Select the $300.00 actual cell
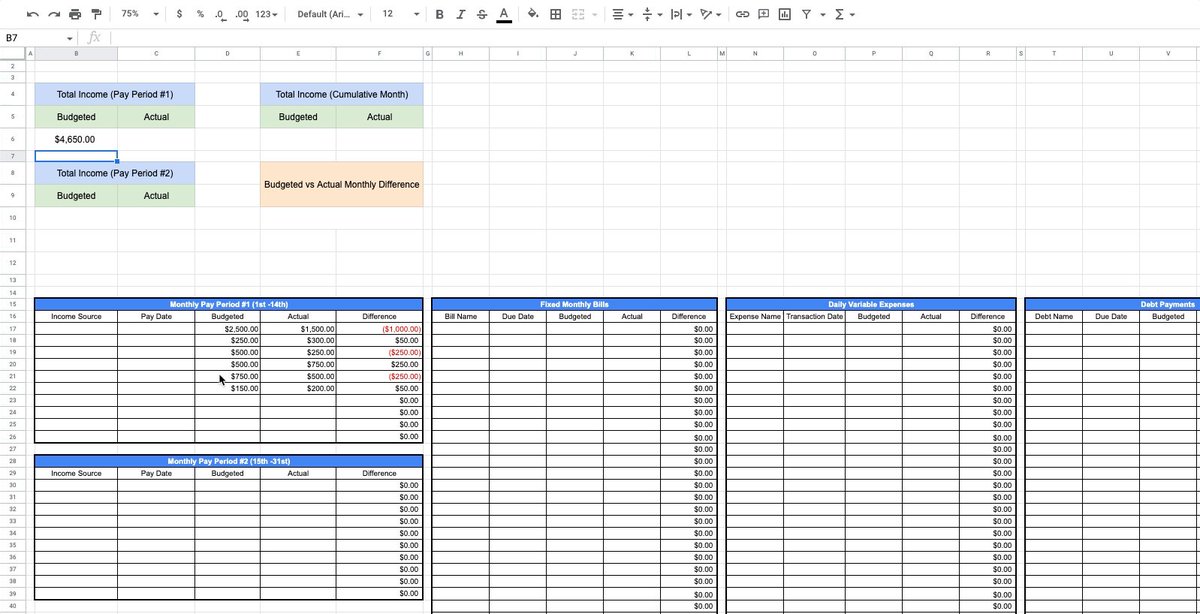Image resolution: width=1200 pixels, height=614 pixels. tap(298, 340)
